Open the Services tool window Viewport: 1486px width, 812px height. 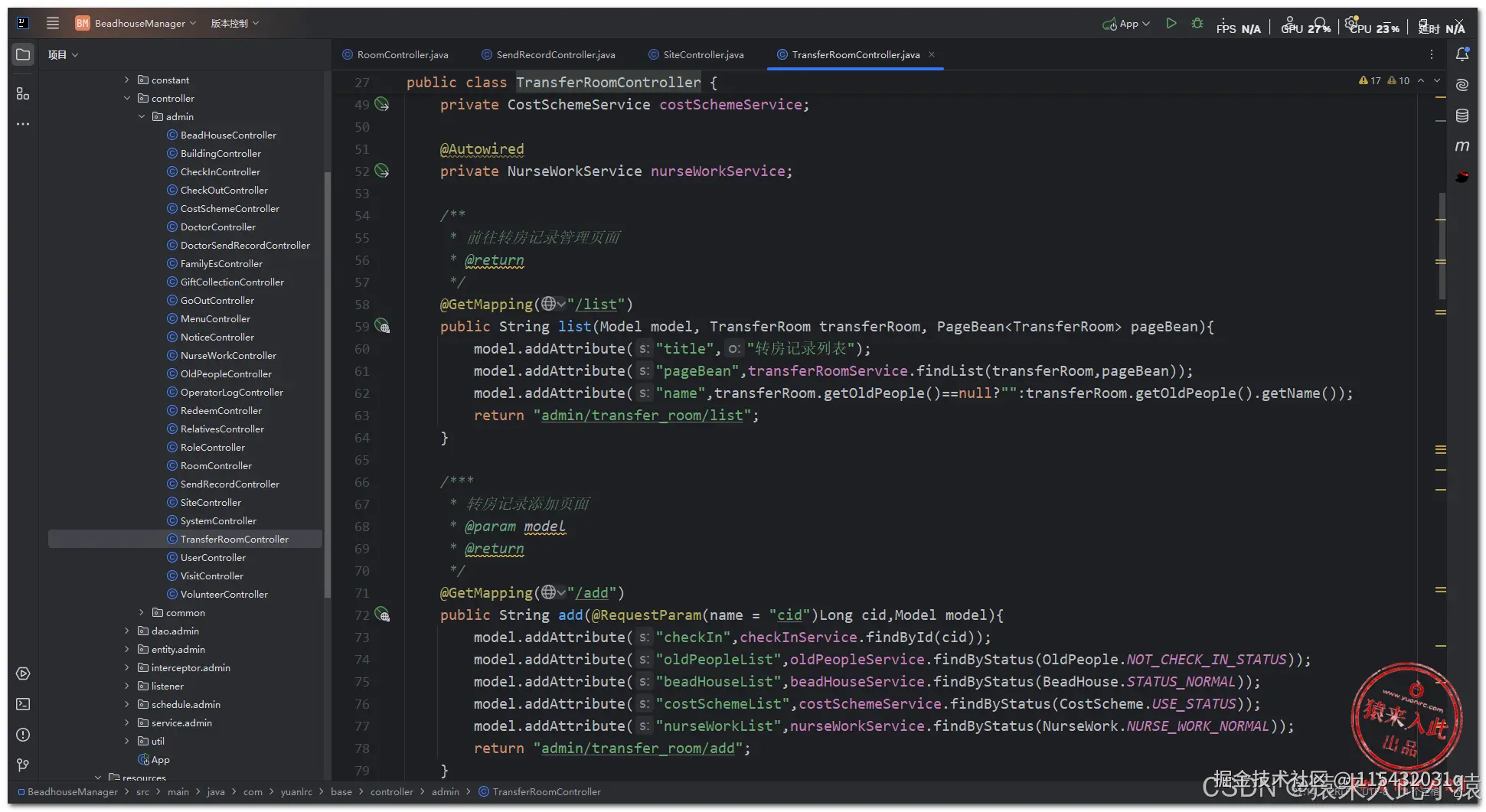tap(23, 673)
